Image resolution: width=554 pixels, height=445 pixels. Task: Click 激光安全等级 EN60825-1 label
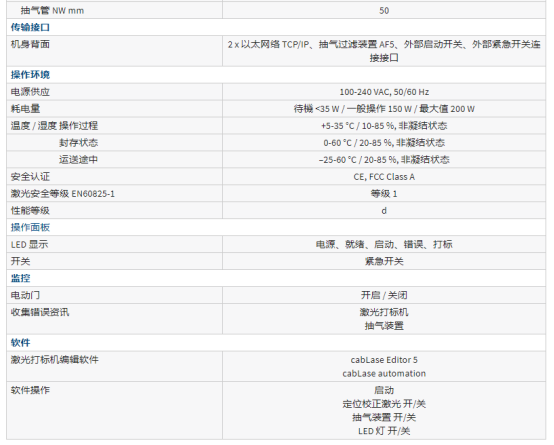pyautogui.click(x=63, y=193)
